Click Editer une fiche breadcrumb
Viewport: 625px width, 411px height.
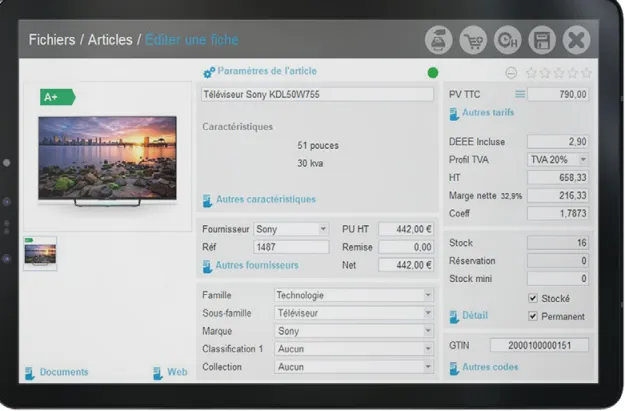click(x=192, y=40)
